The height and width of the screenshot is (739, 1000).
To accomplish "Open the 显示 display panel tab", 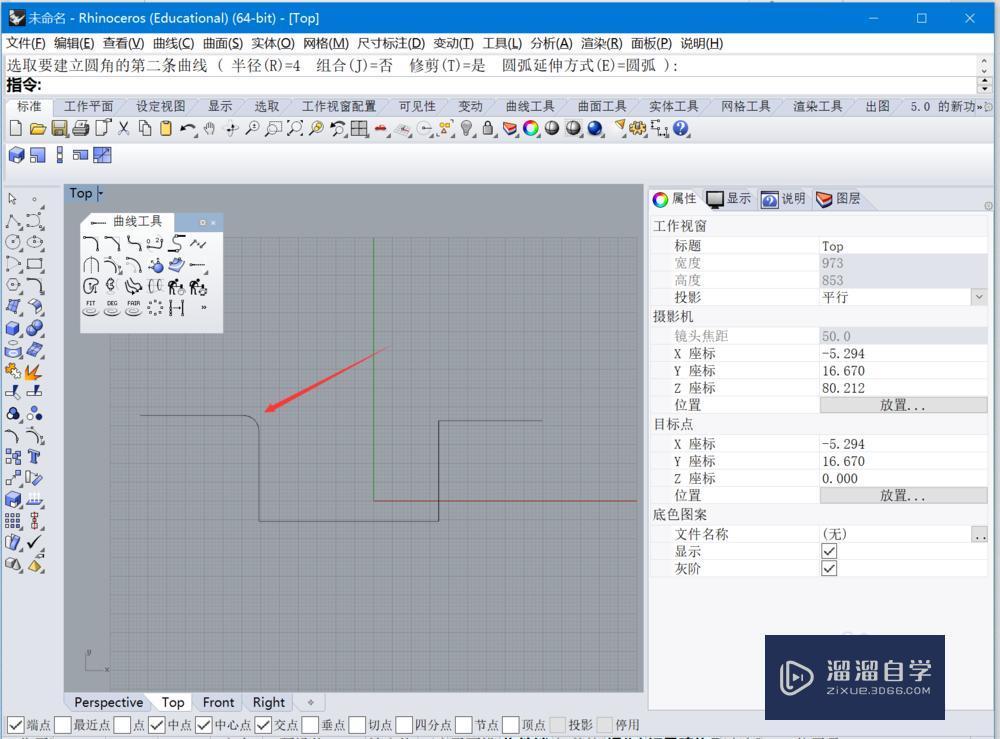I will [730, 199].
